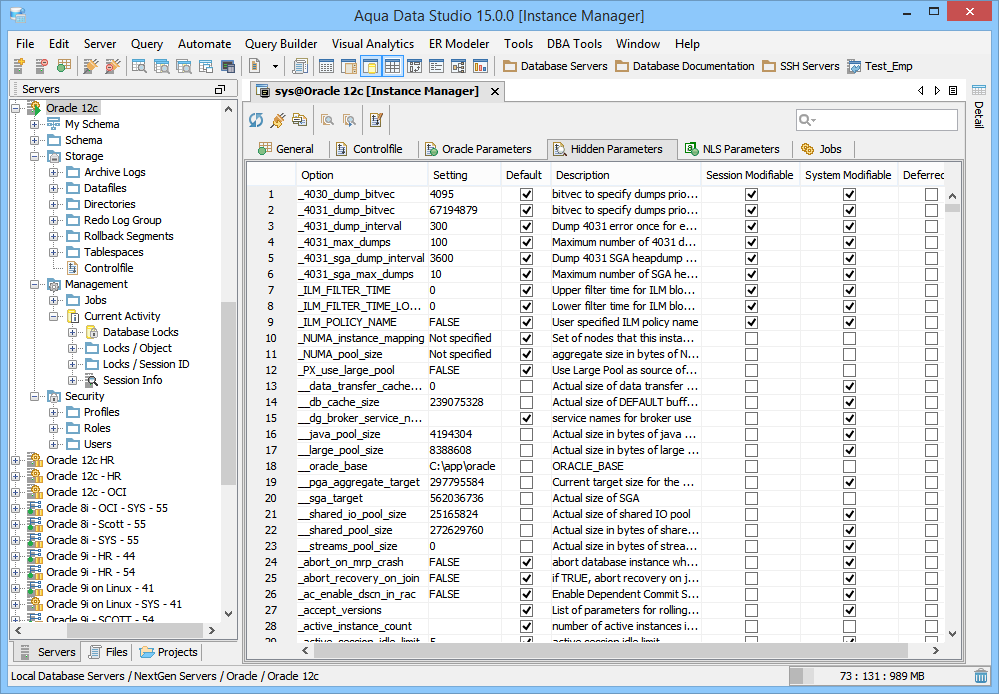Toggle Deferred checkbox for _4031_dump_interval
Image resolution: width=999 pixels, height=694 pixels.
(x=931, y=226)
